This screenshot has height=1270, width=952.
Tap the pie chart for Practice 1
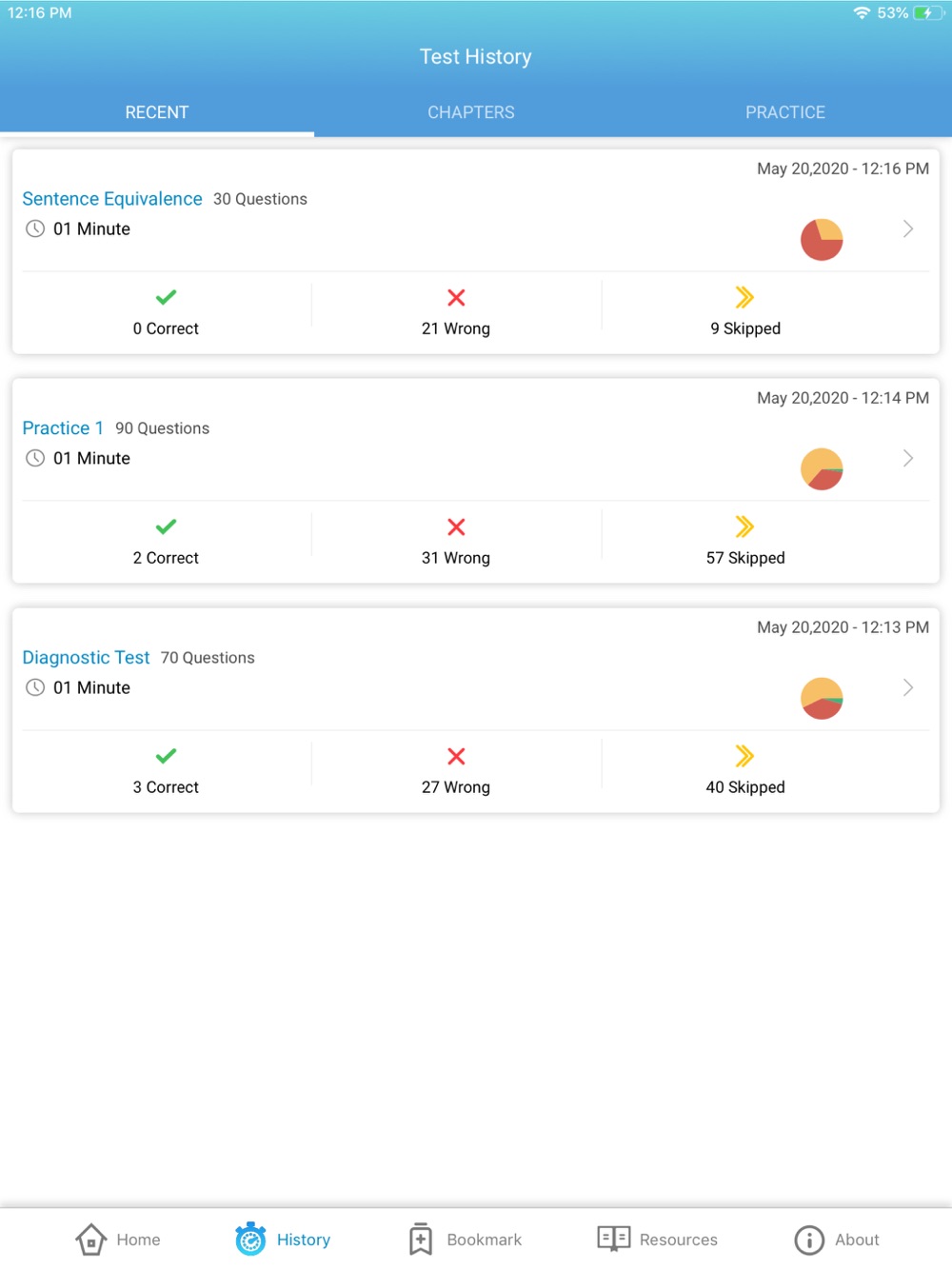822,468
